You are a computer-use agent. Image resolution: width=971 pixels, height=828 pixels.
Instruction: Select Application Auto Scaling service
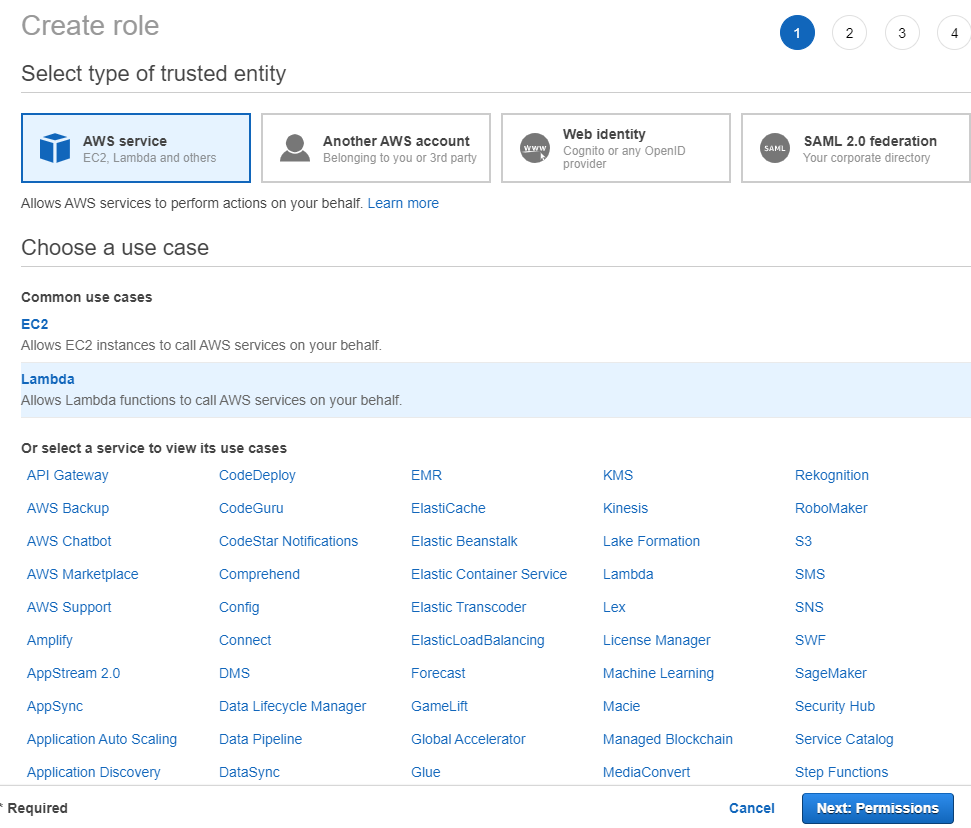pyautogui.click(x=102, y=739)
